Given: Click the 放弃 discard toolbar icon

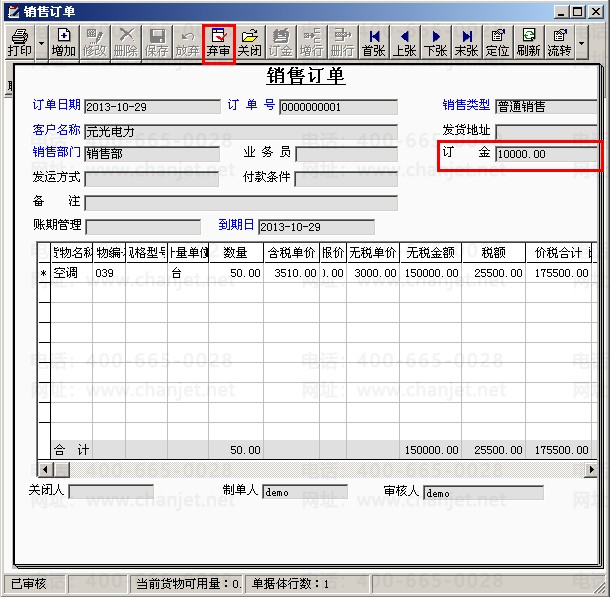Looking at the screenshot, I should click(188, 42).
